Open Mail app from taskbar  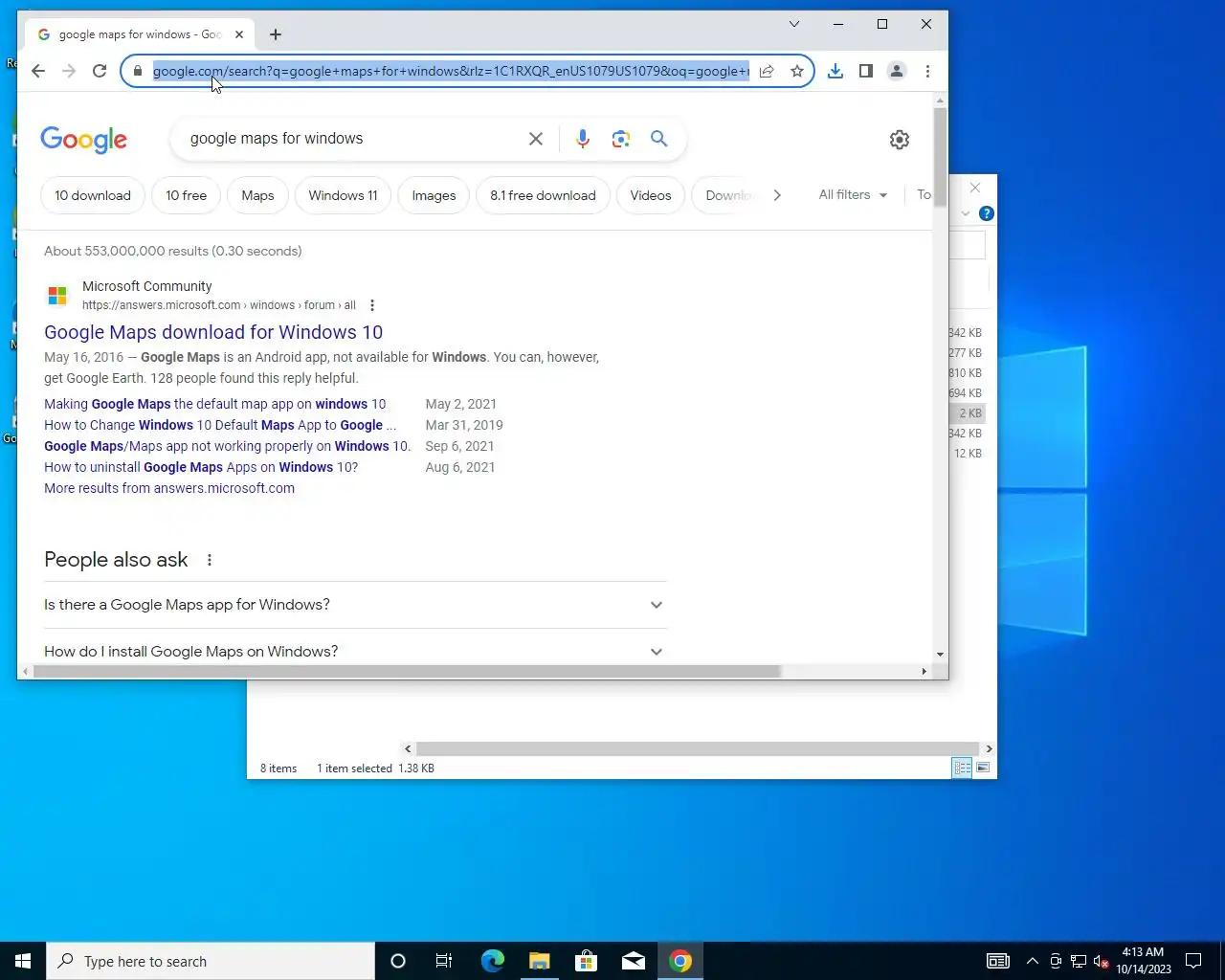tap(634, 961)
